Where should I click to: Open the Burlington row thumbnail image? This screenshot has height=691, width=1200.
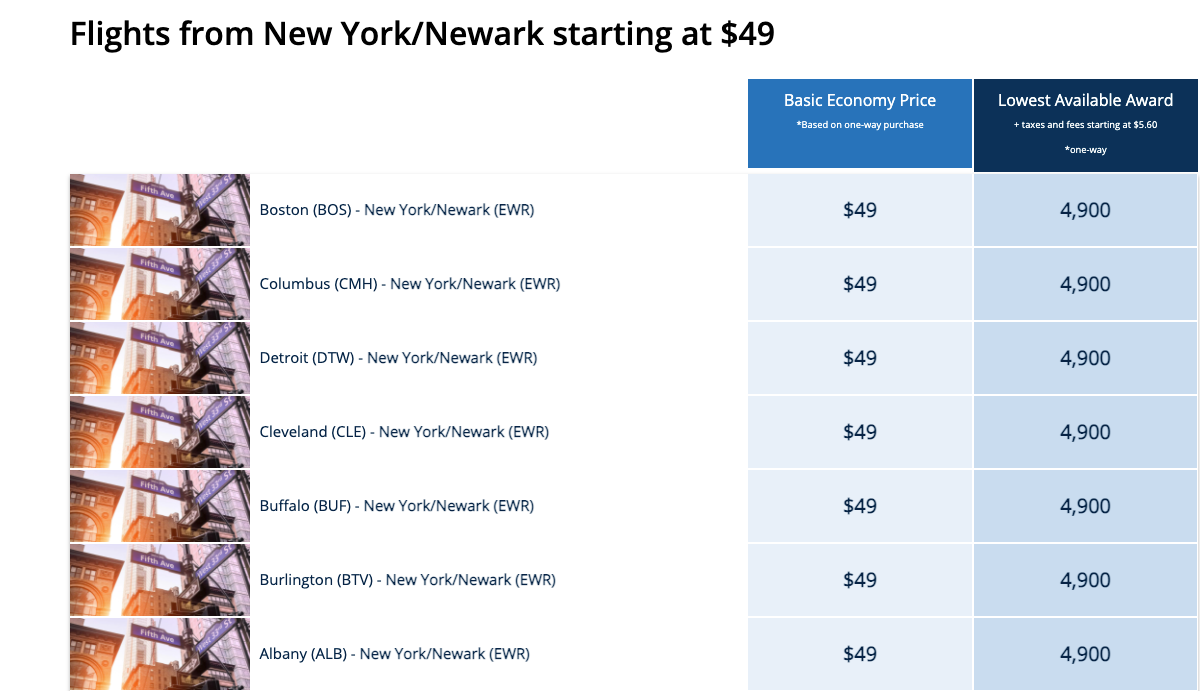point(160,580)
